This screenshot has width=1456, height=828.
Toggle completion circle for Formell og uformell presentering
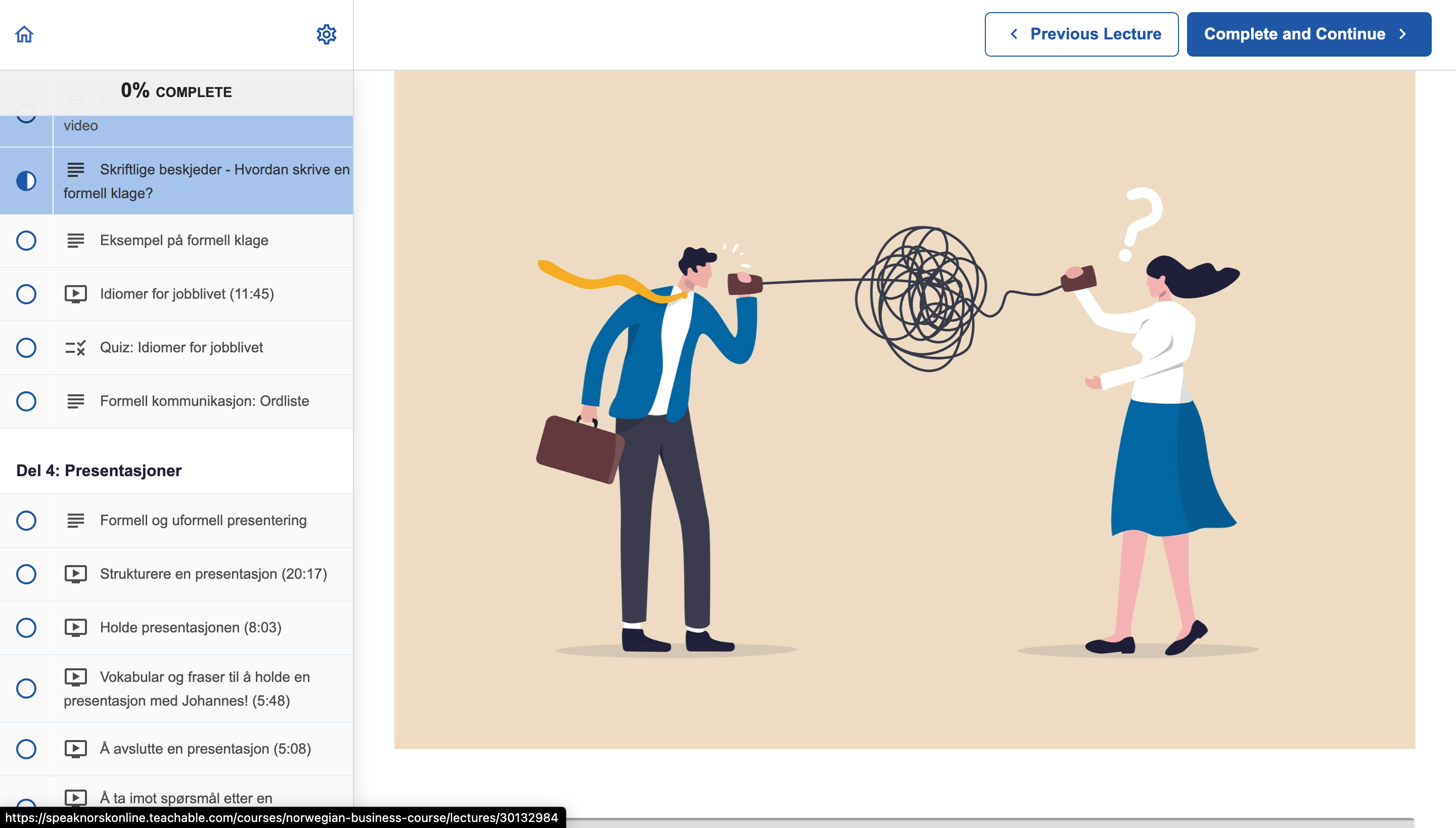coord(26,520)
